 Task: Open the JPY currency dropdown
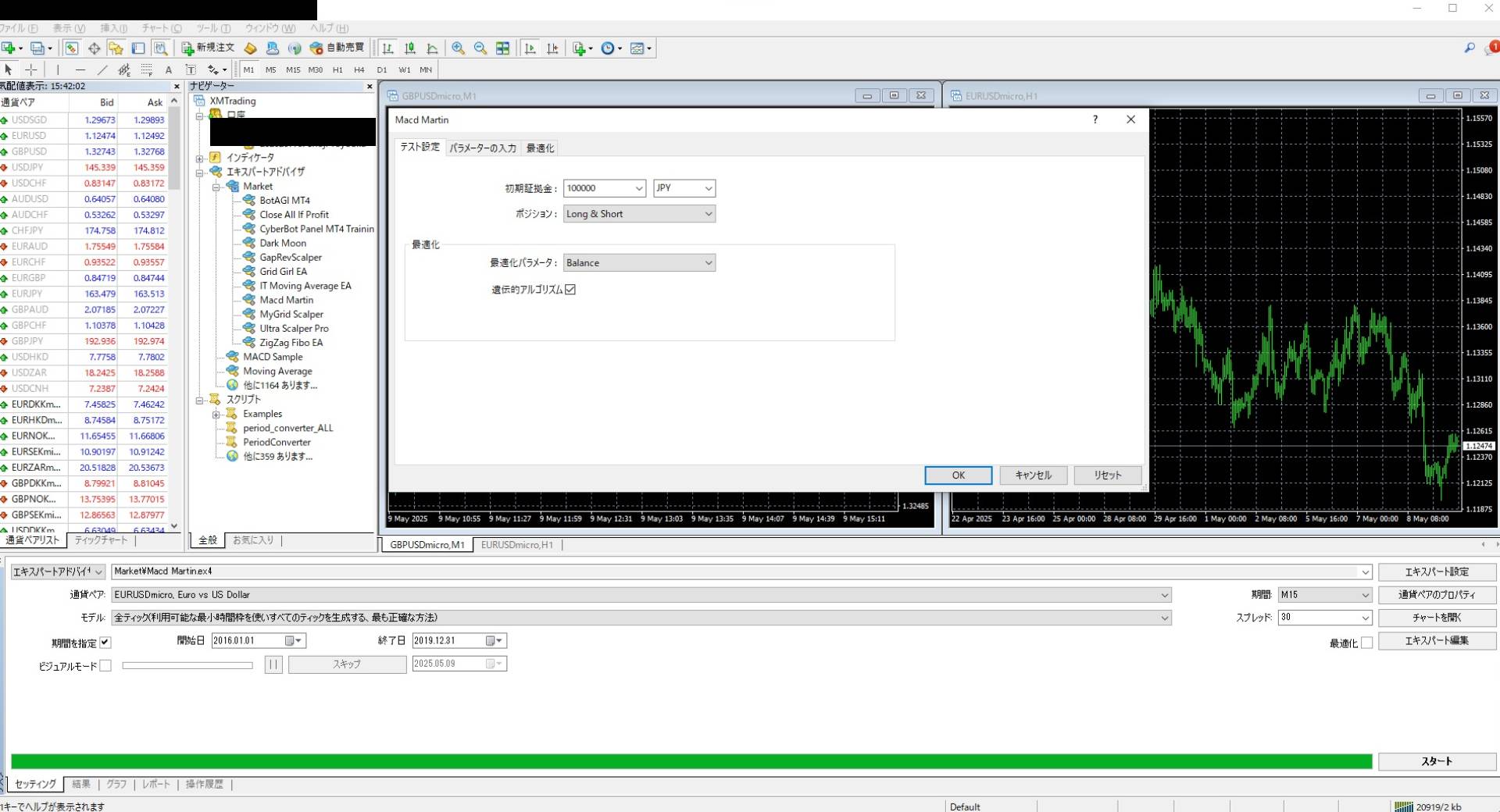[x=684, y=188]
